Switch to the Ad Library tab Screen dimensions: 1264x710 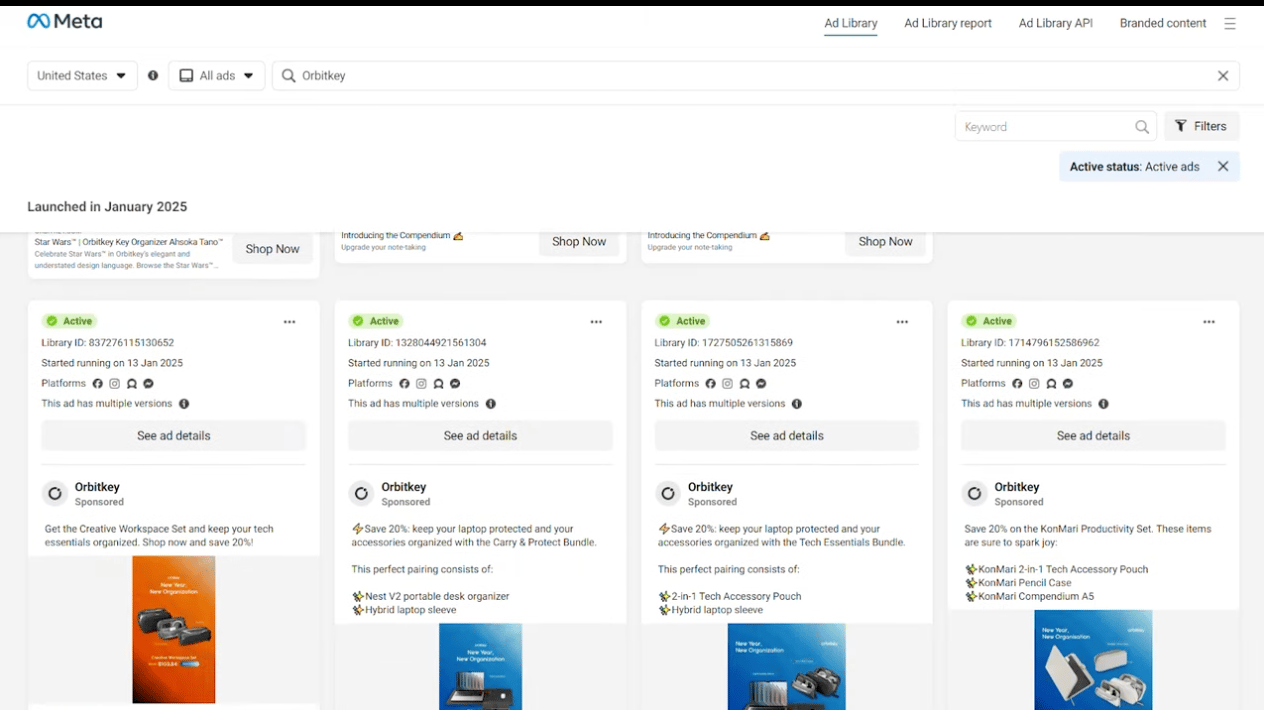tap(851, 24)
